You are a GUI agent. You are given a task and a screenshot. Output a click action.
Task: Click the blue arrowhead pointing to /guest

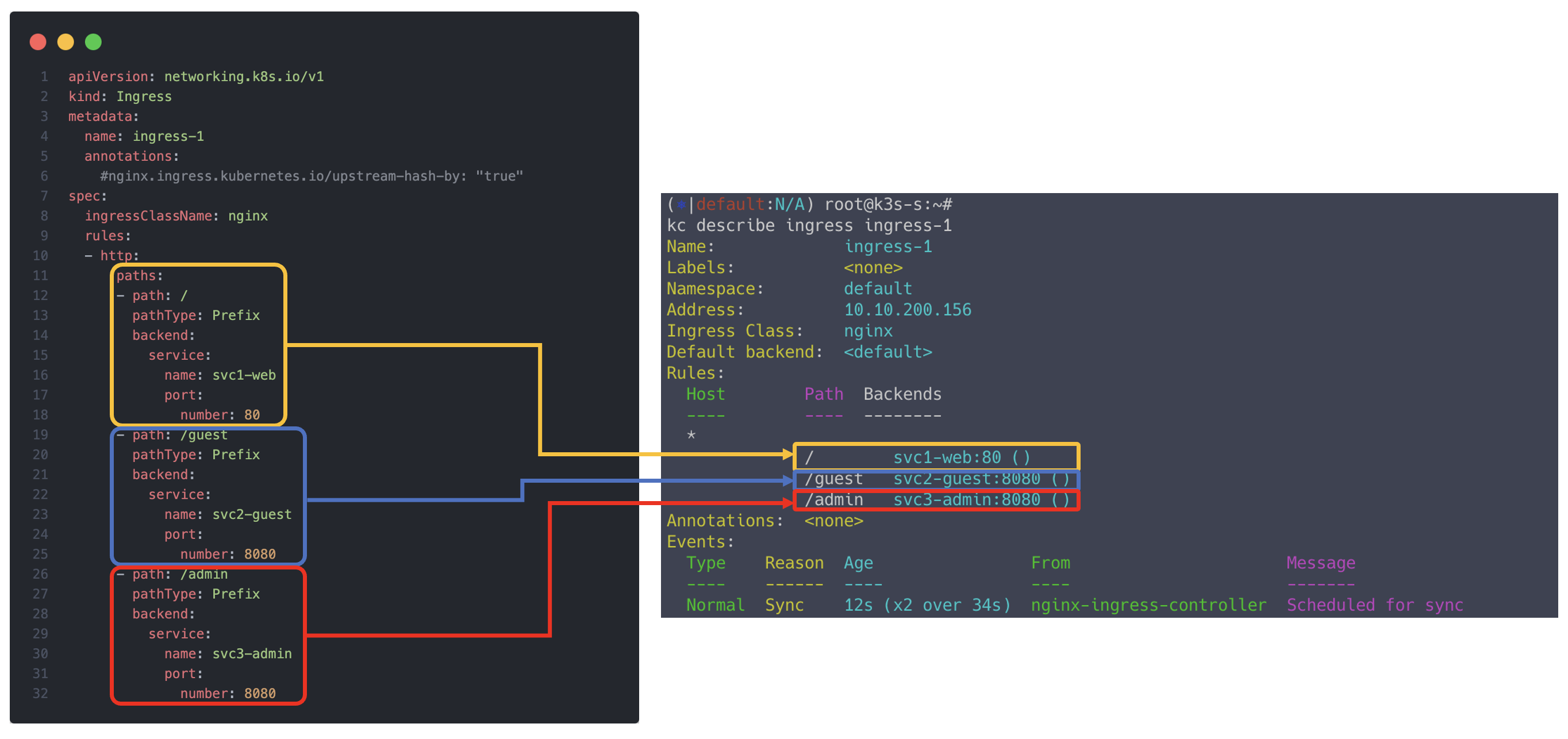pyautogui.click(x=787, y=481)
